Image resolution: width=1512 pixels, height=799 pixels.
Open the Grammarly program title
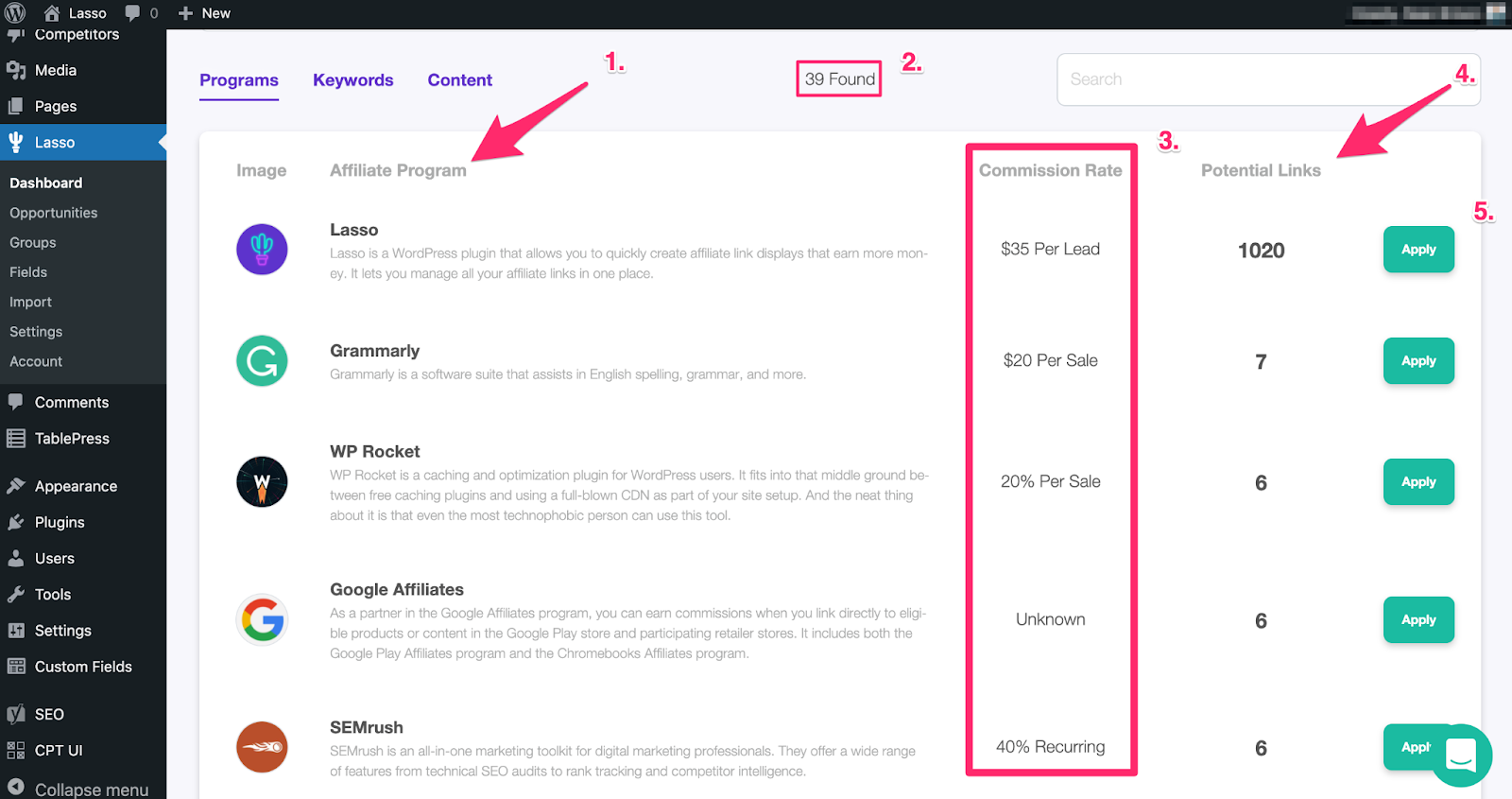375,351
